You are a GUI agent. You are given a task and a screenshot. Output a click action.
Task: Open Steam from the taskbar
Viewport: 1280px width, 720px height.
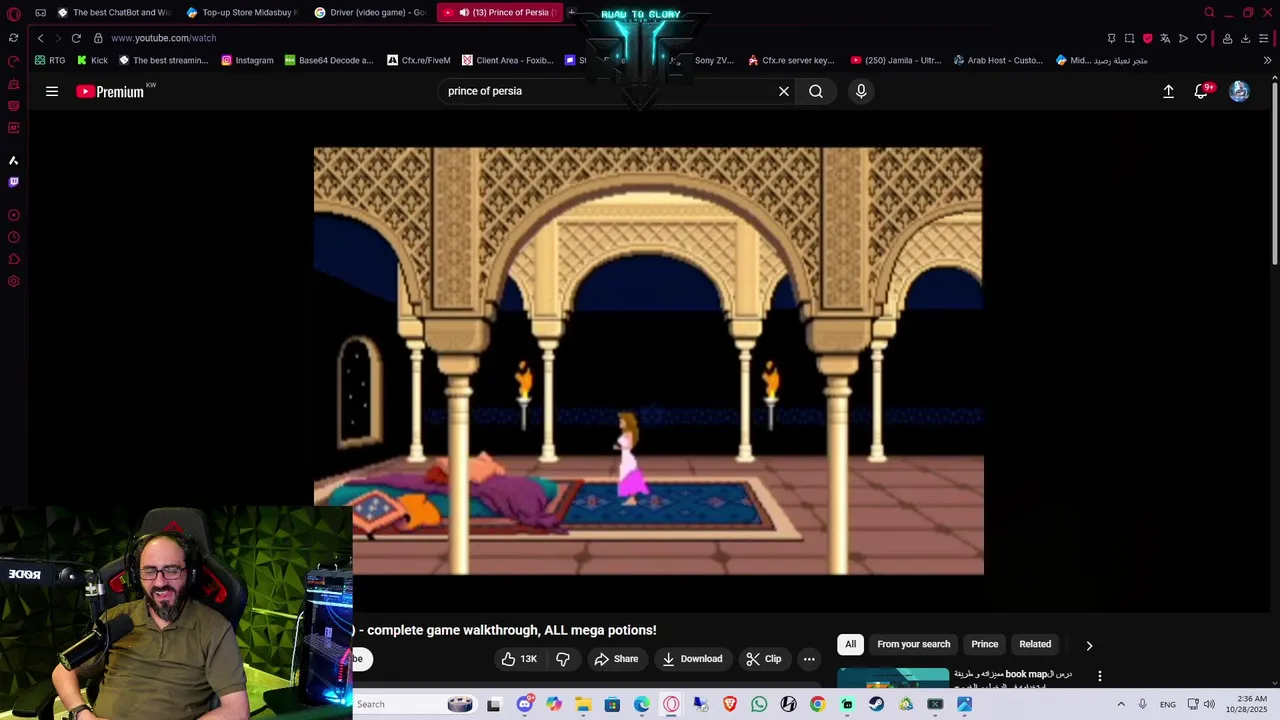876,705
